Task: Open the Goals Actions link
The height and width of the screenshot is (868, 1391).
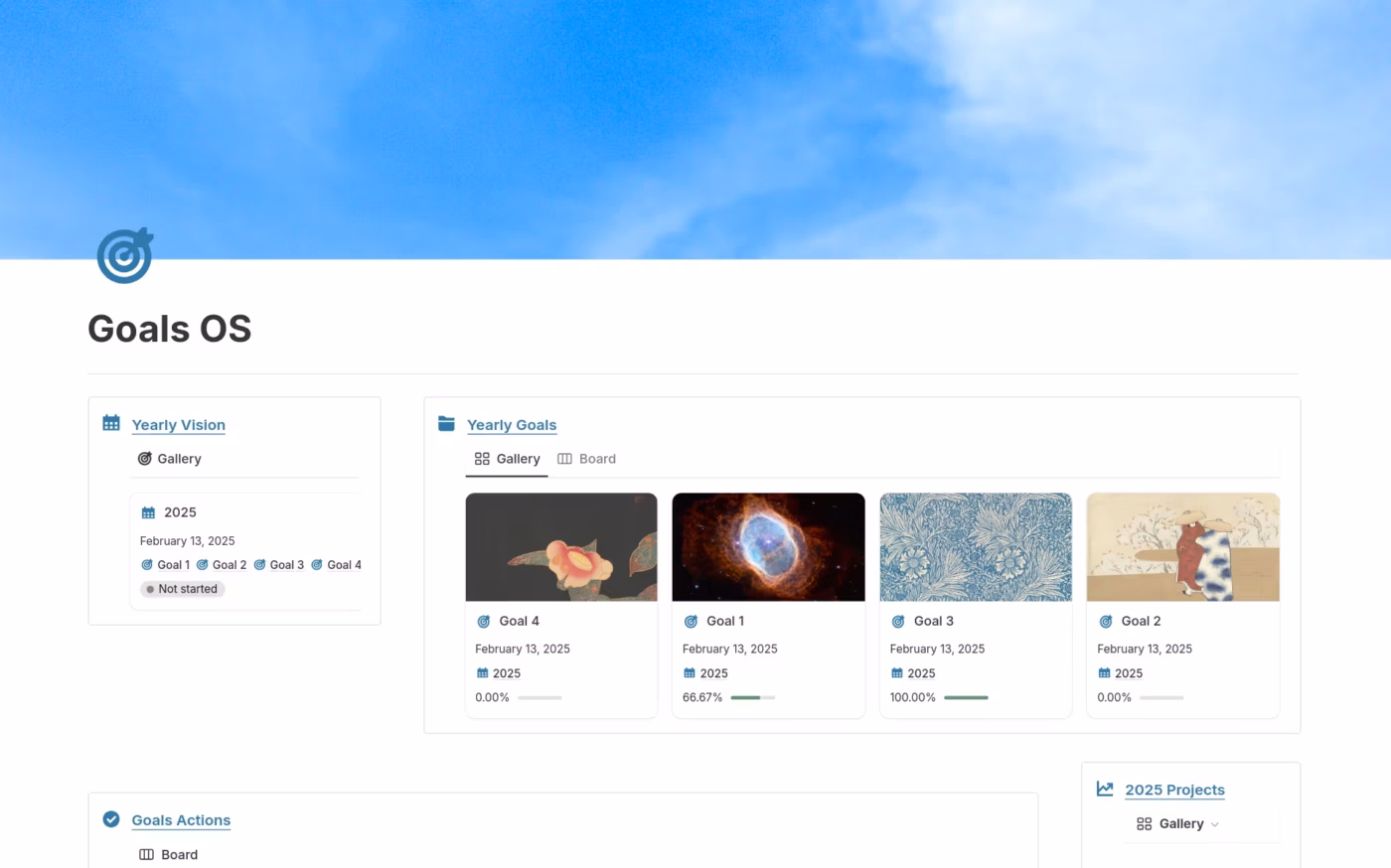Action: [x=181, y=820]
